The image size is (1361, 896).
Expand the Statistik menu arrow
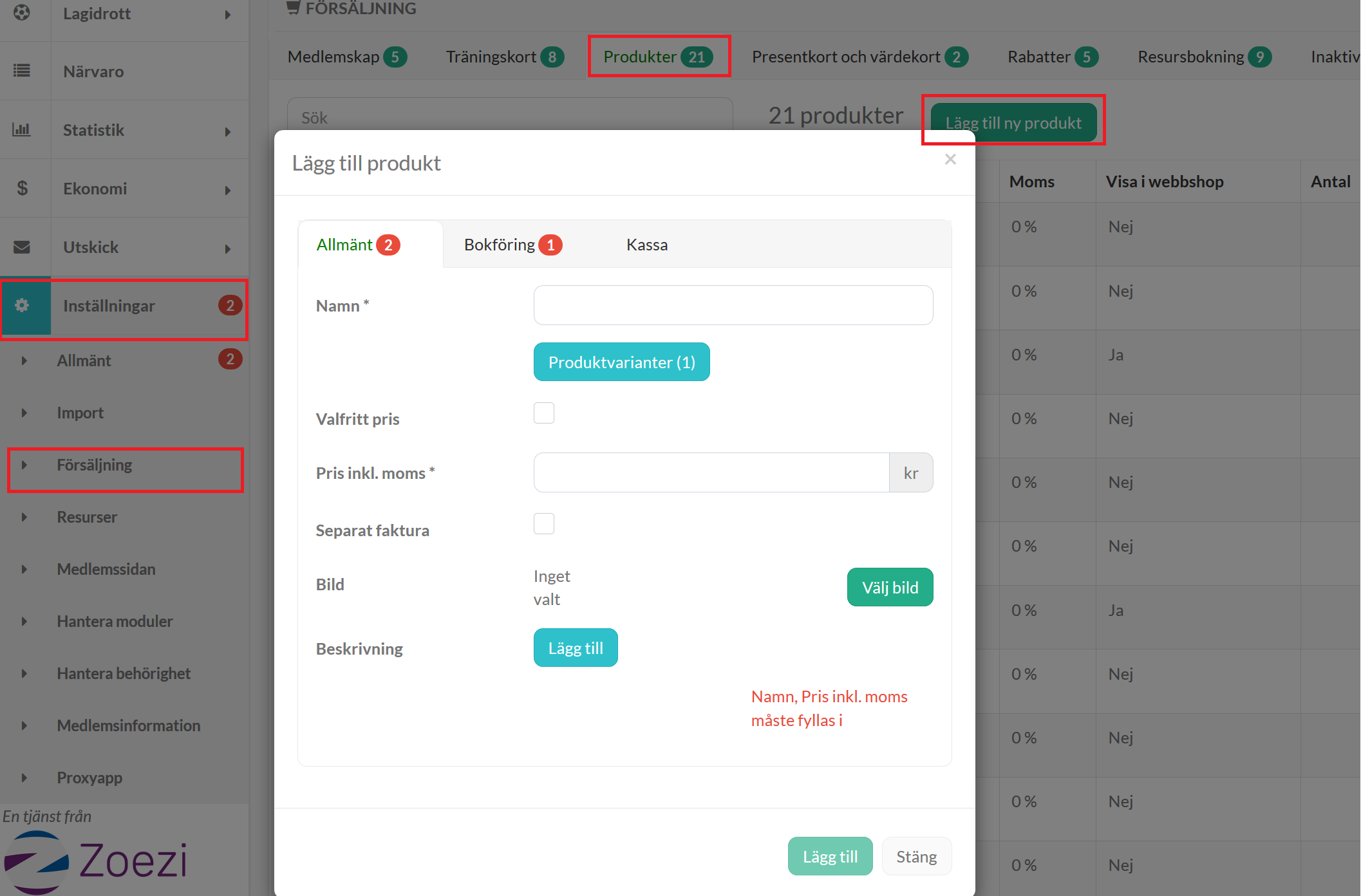click(228, 131)
